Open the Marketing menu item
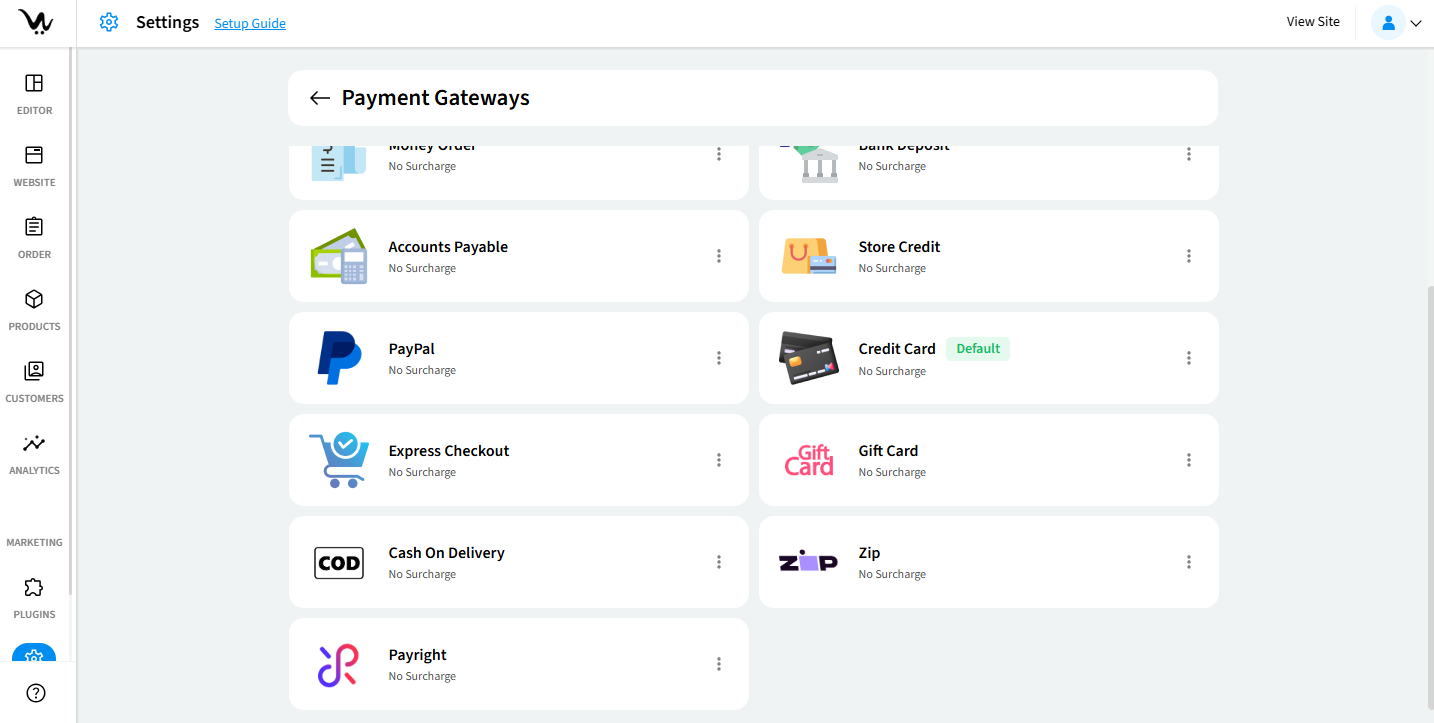 click(34, 542)
